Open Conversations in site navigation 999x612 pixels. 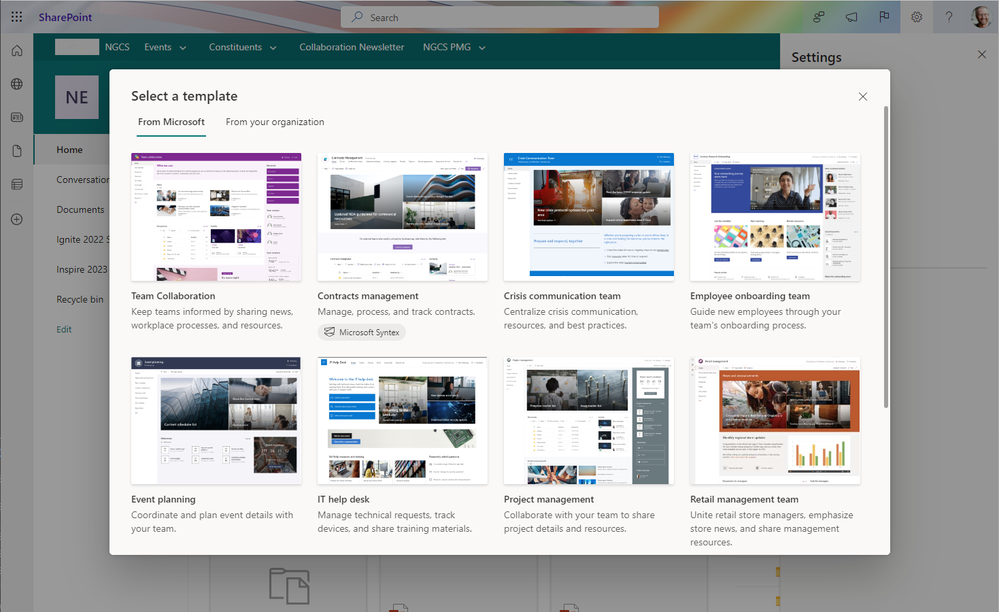(83, 180)
